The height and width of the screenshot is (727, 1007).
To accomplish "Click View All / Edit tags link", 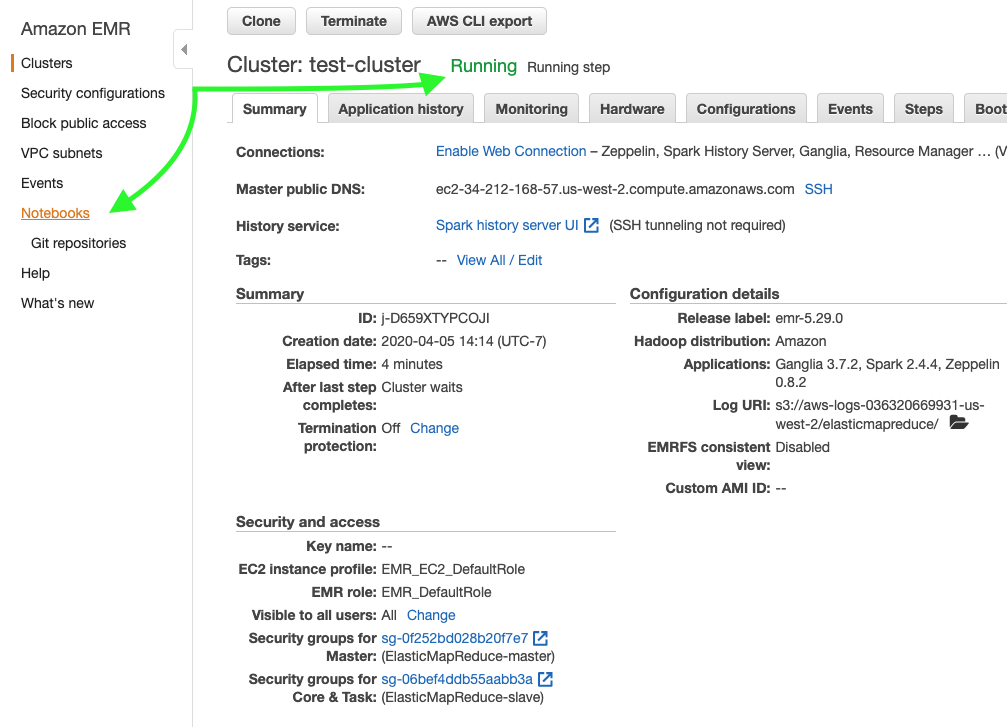I will click(499, 260).
